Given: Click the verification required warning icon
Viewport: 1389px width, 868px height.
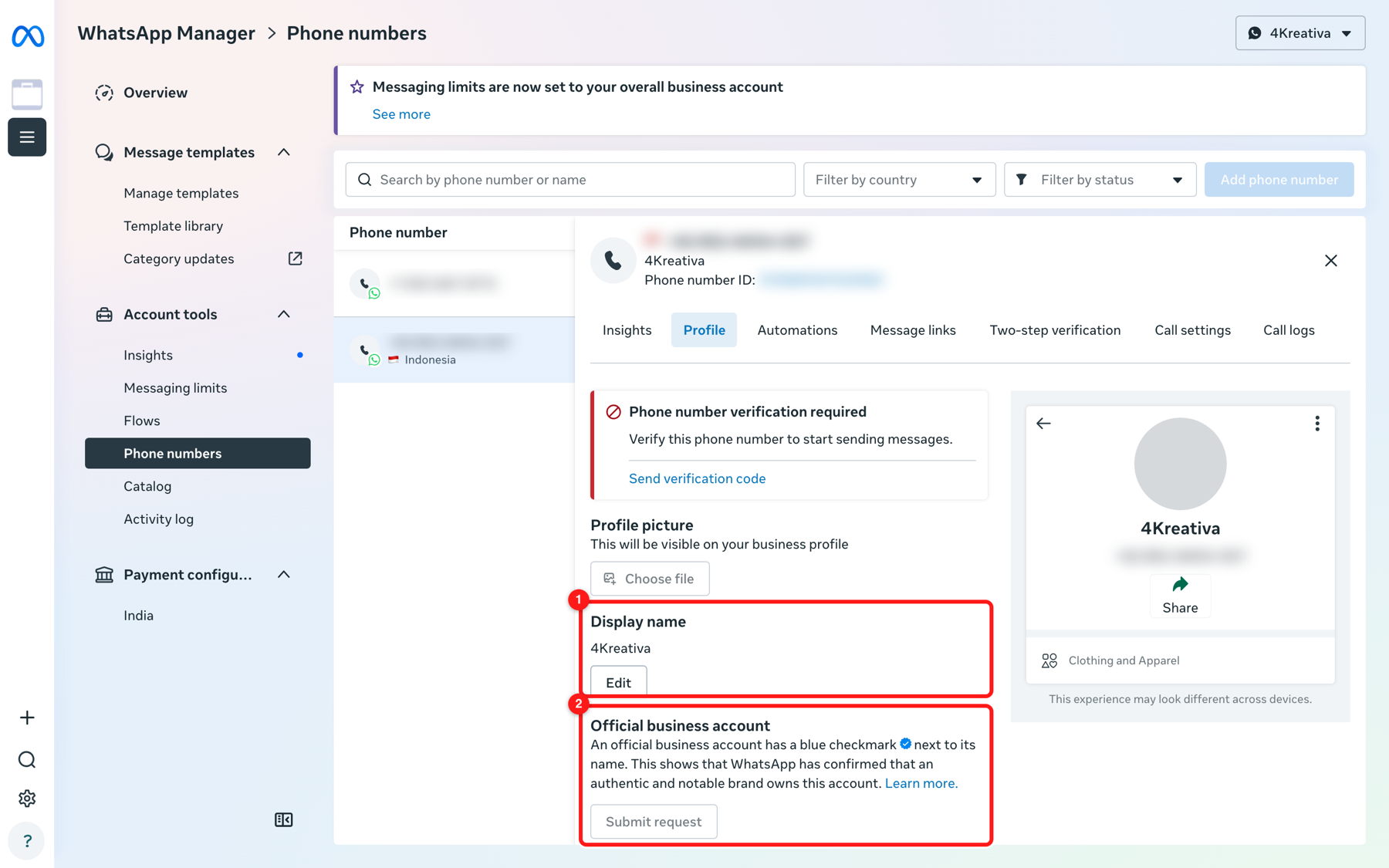Looking at the screenshot, I should (x=613, y=412).
